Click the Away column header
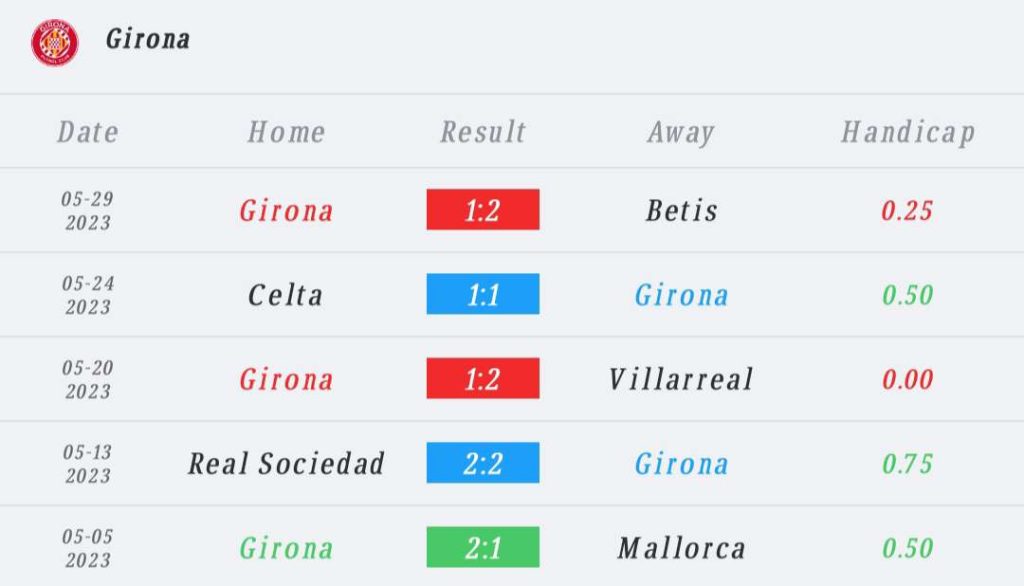The image size is (1024, 586). point(681,133)
